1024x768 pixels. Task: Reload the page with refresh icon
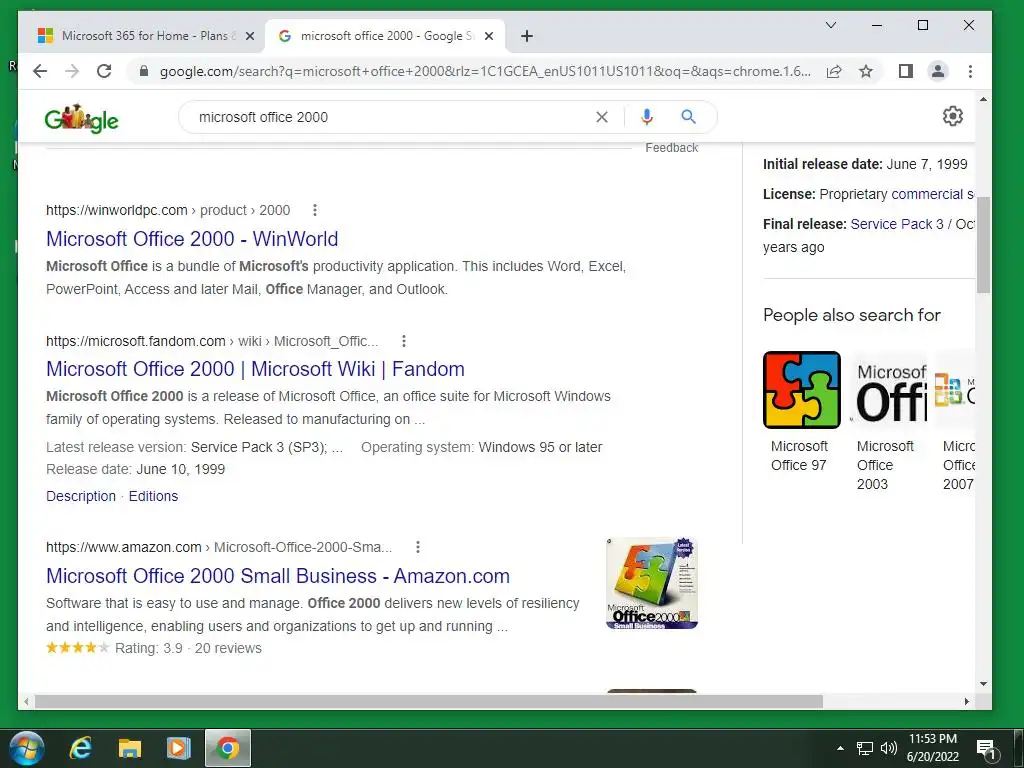pos(104,71)
